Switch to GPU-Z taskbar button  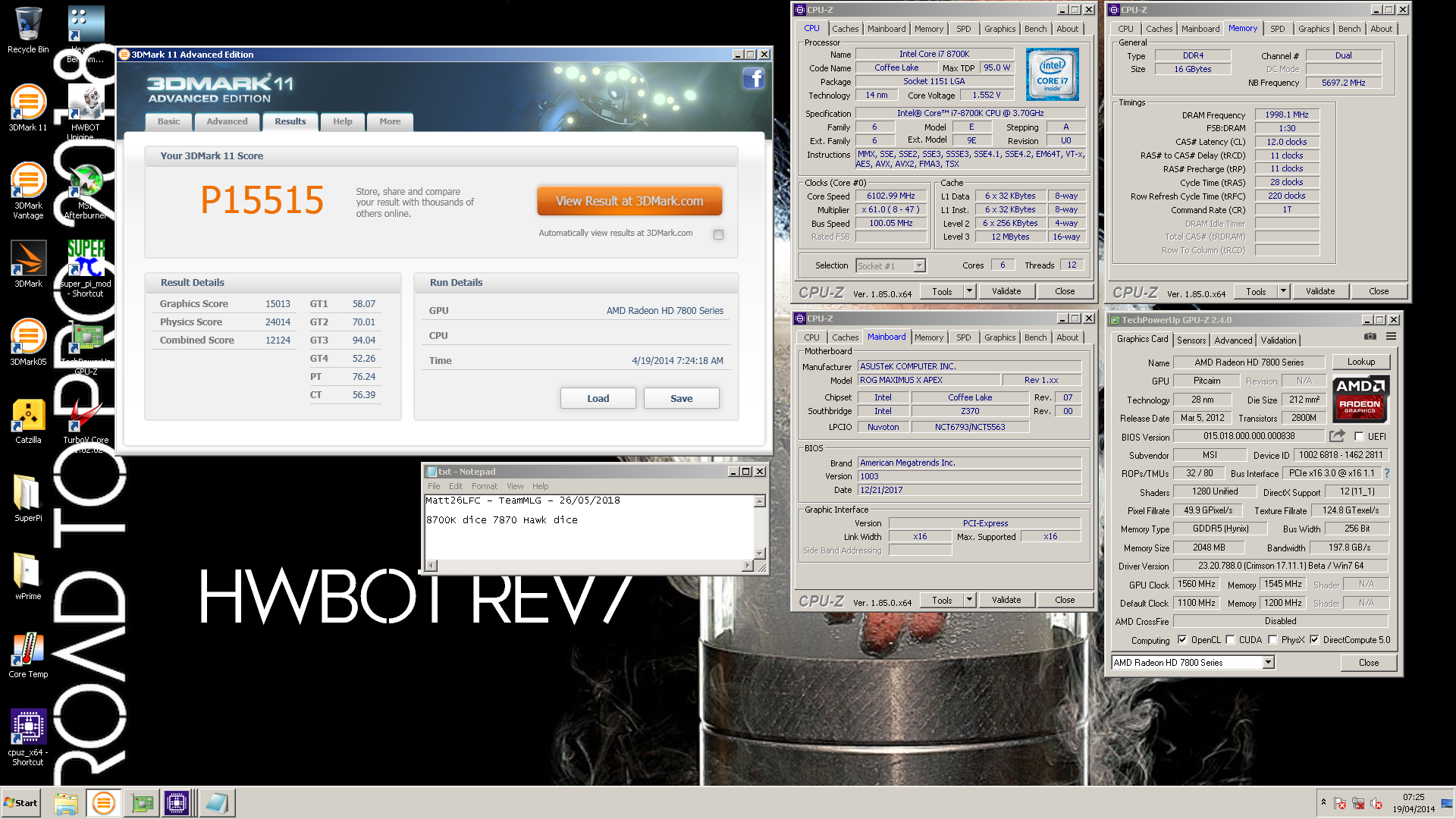(x=142, y=803)
